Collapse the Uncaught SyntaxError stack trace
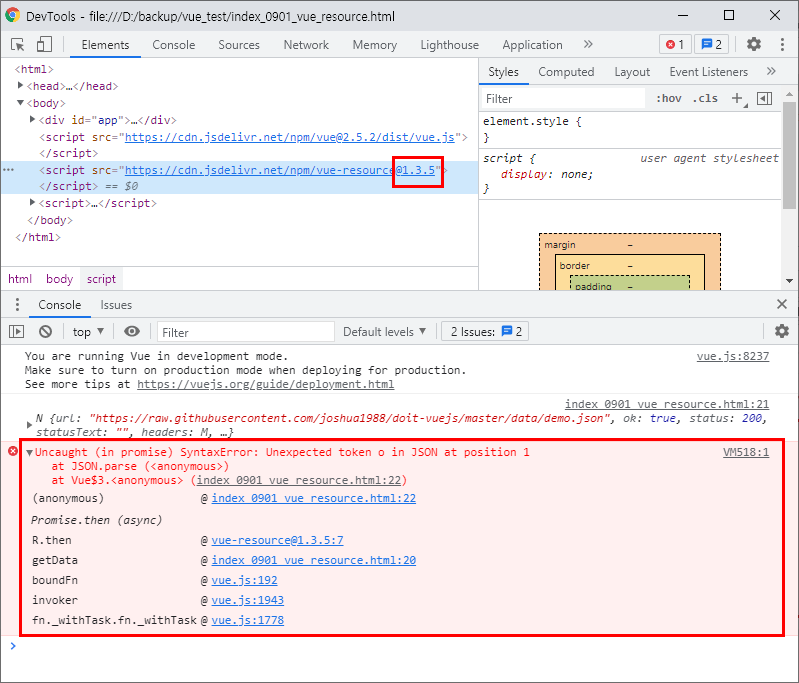Viewport: 799px width, 683px height. click(30, 452)
